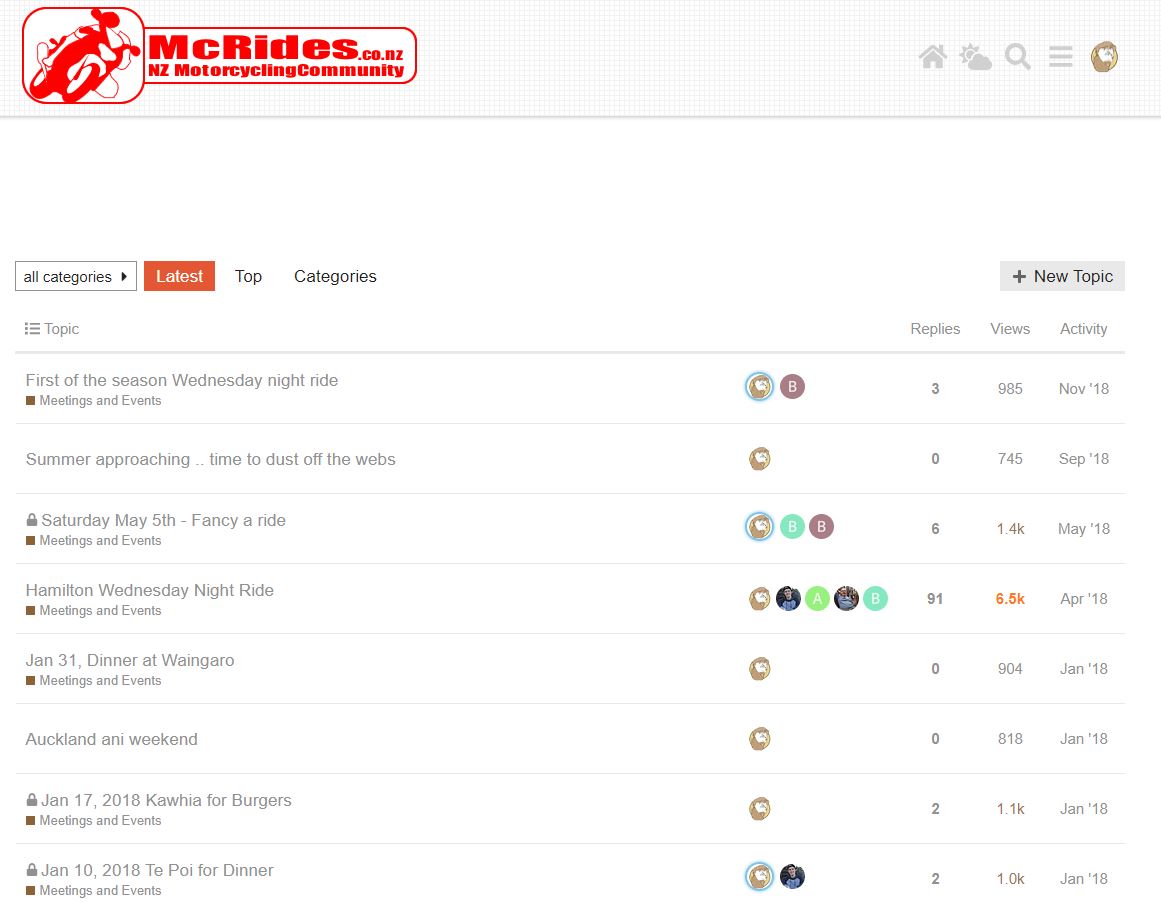
Task: Open Meetings and Events under the first topic
Action: coord(95,400)
